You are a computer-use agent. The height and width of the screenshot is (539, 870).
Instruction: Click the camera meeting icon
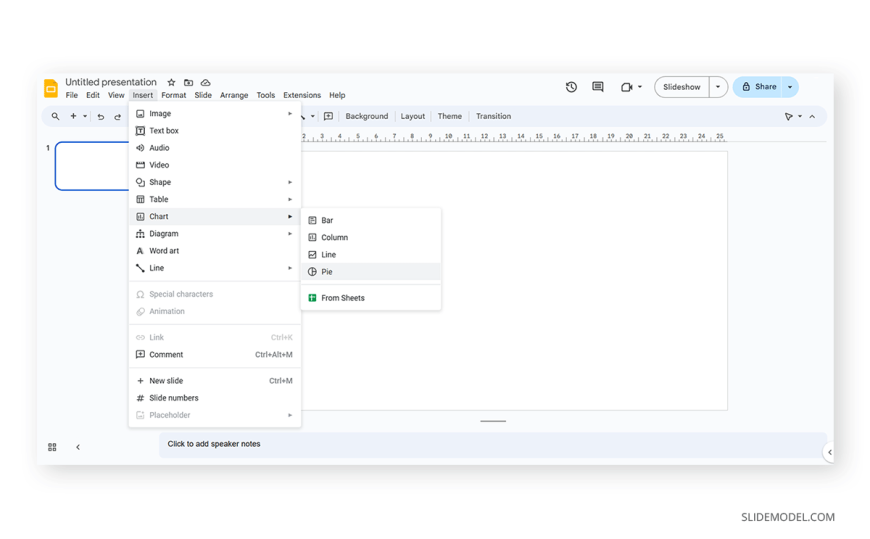pos(626,87)
